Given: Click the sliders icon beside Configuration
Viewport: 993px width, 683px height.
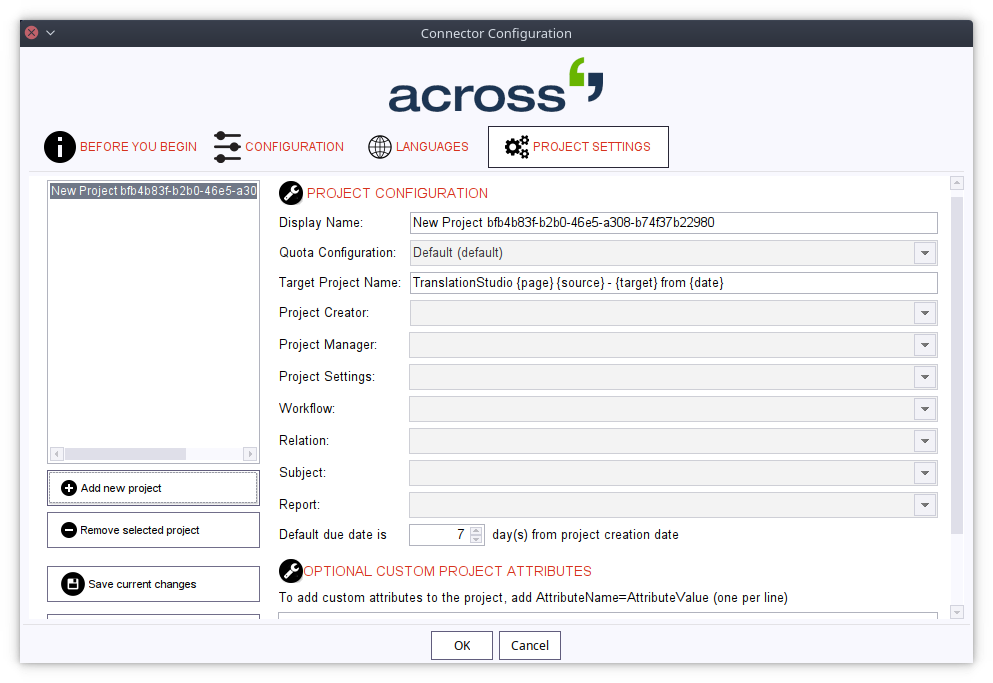Looking at the screenshot, I should coord(227,147).
